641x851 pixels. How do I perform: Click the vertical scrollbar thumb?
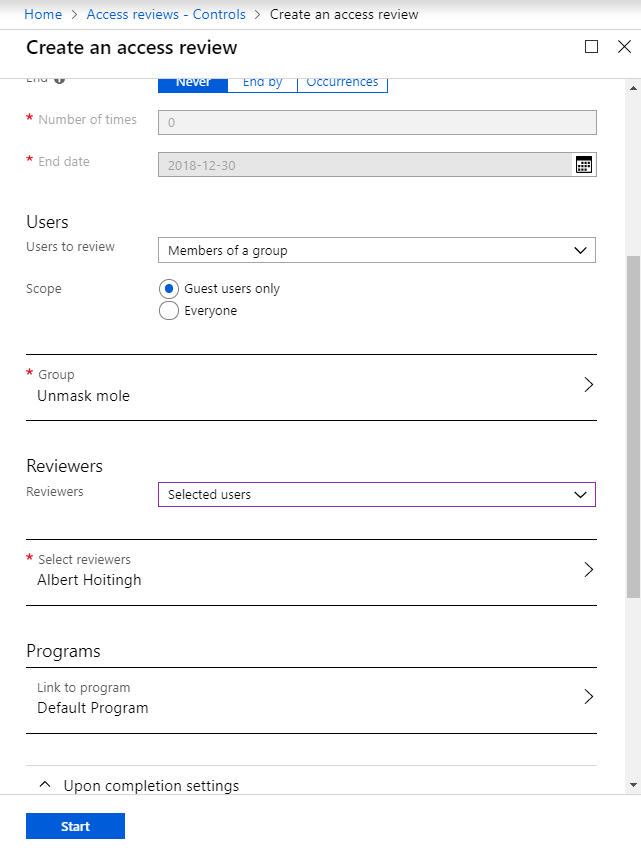tap(632, 425)
